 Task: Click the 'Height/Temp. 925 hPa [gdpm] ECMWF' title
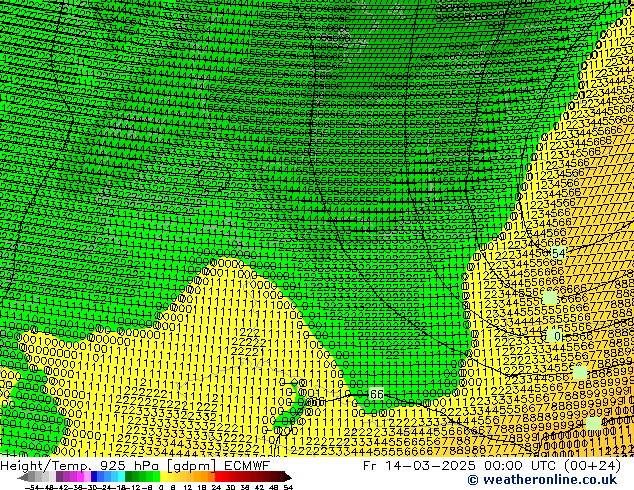(135, 465)
